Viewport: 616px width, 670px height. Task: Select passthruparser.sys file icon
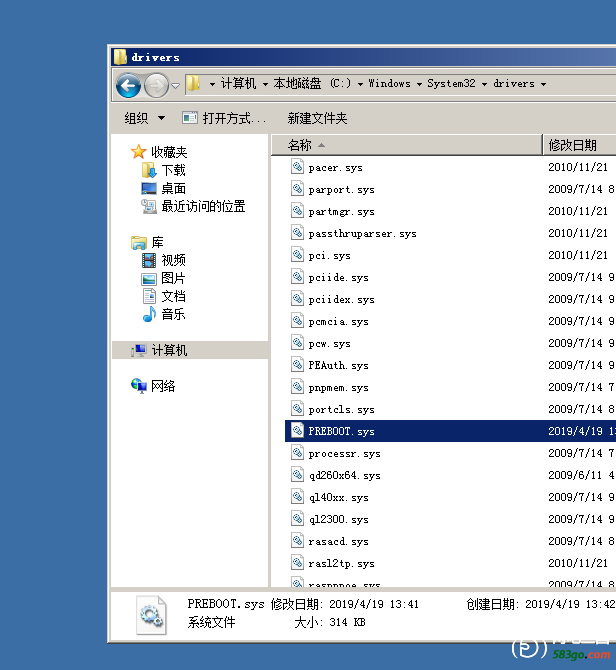pos(297,232)
